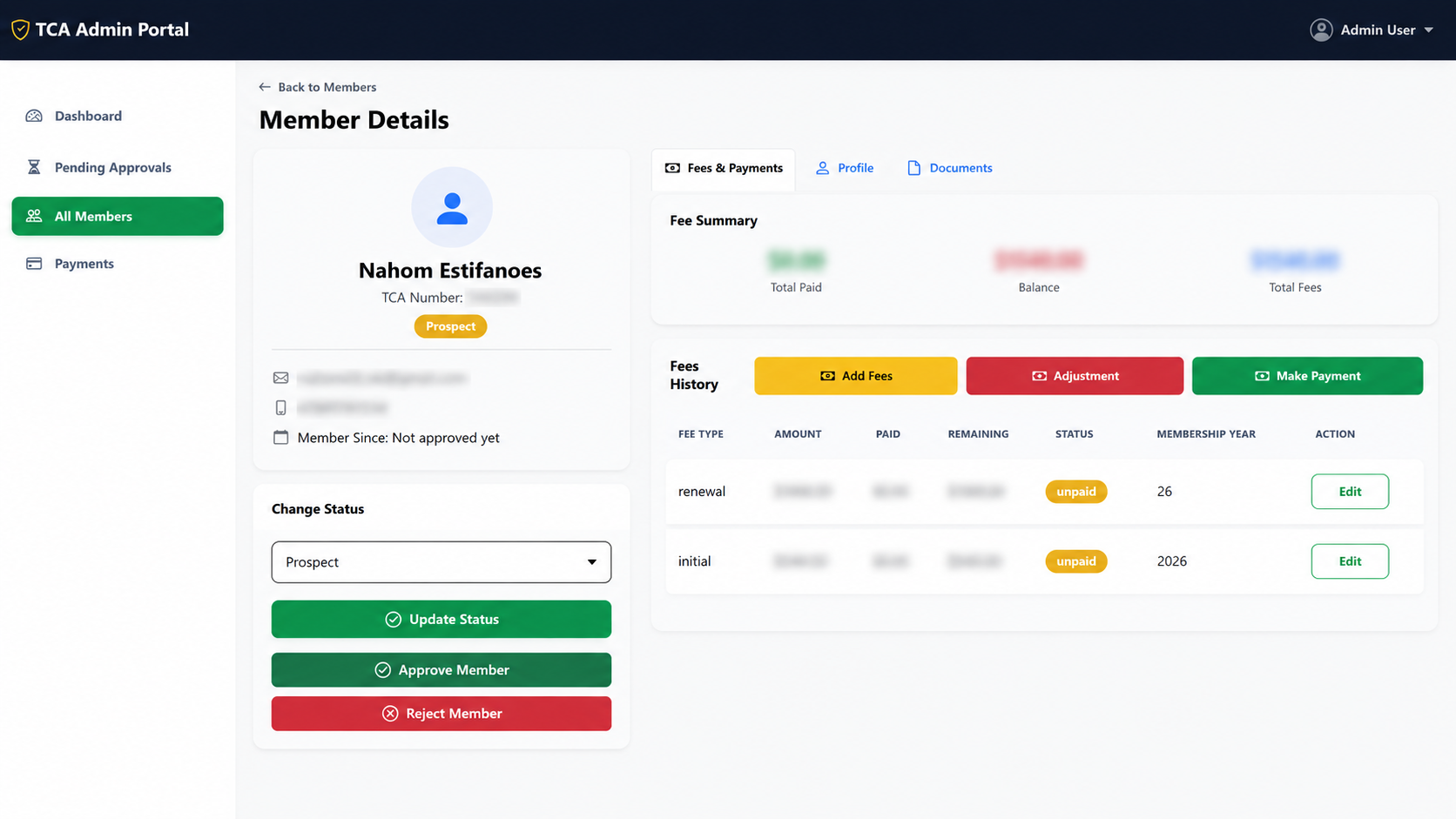Screen dimensions: 1456x819
Task: Click the calendar icon beside Member Since
Action: click(x=280, y=437)
